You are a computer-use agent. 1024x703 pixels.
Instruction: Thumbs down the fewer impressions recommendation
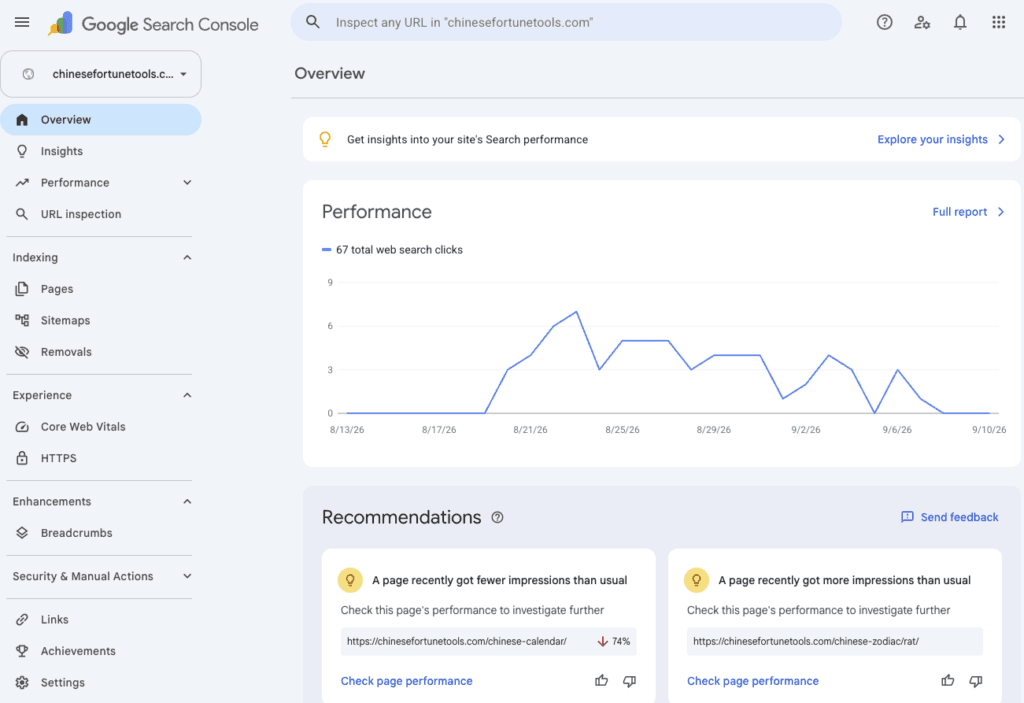(630, 681)
